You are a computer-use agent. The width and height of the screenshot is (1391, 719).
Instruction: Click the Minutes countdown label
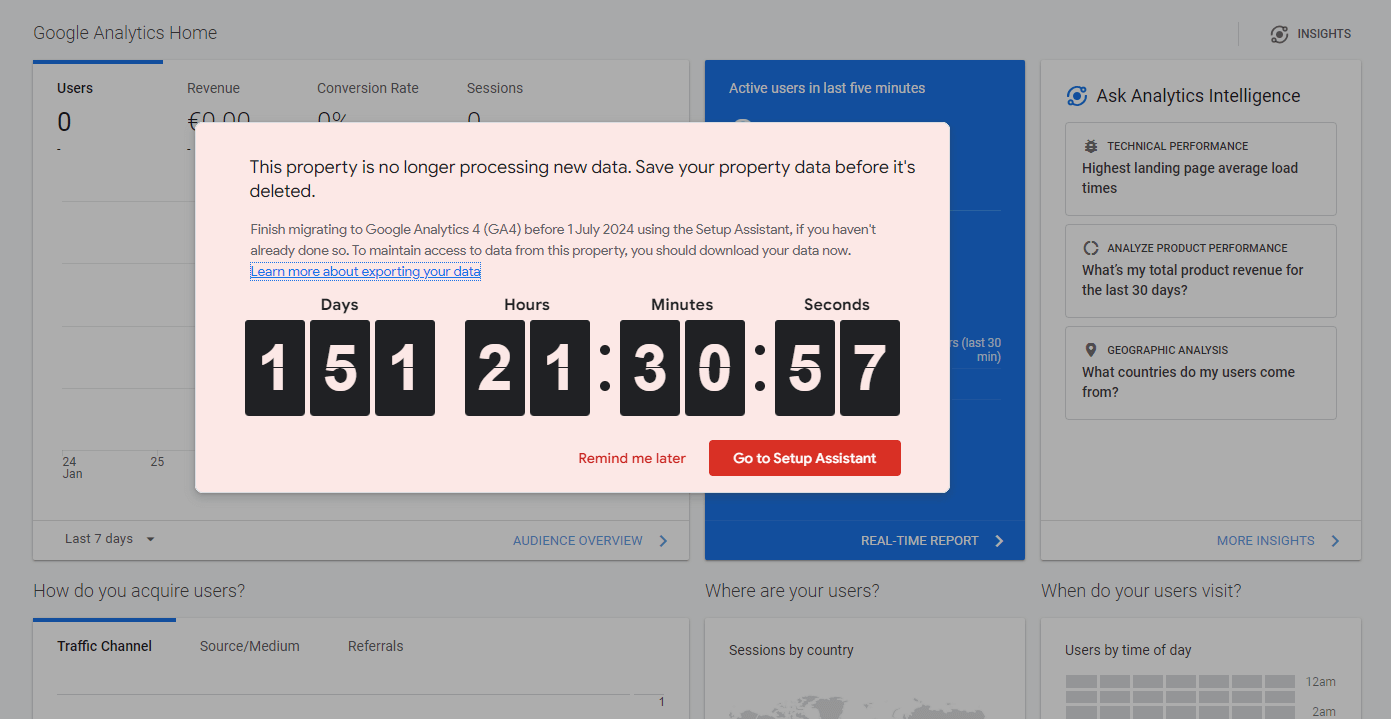682,305
